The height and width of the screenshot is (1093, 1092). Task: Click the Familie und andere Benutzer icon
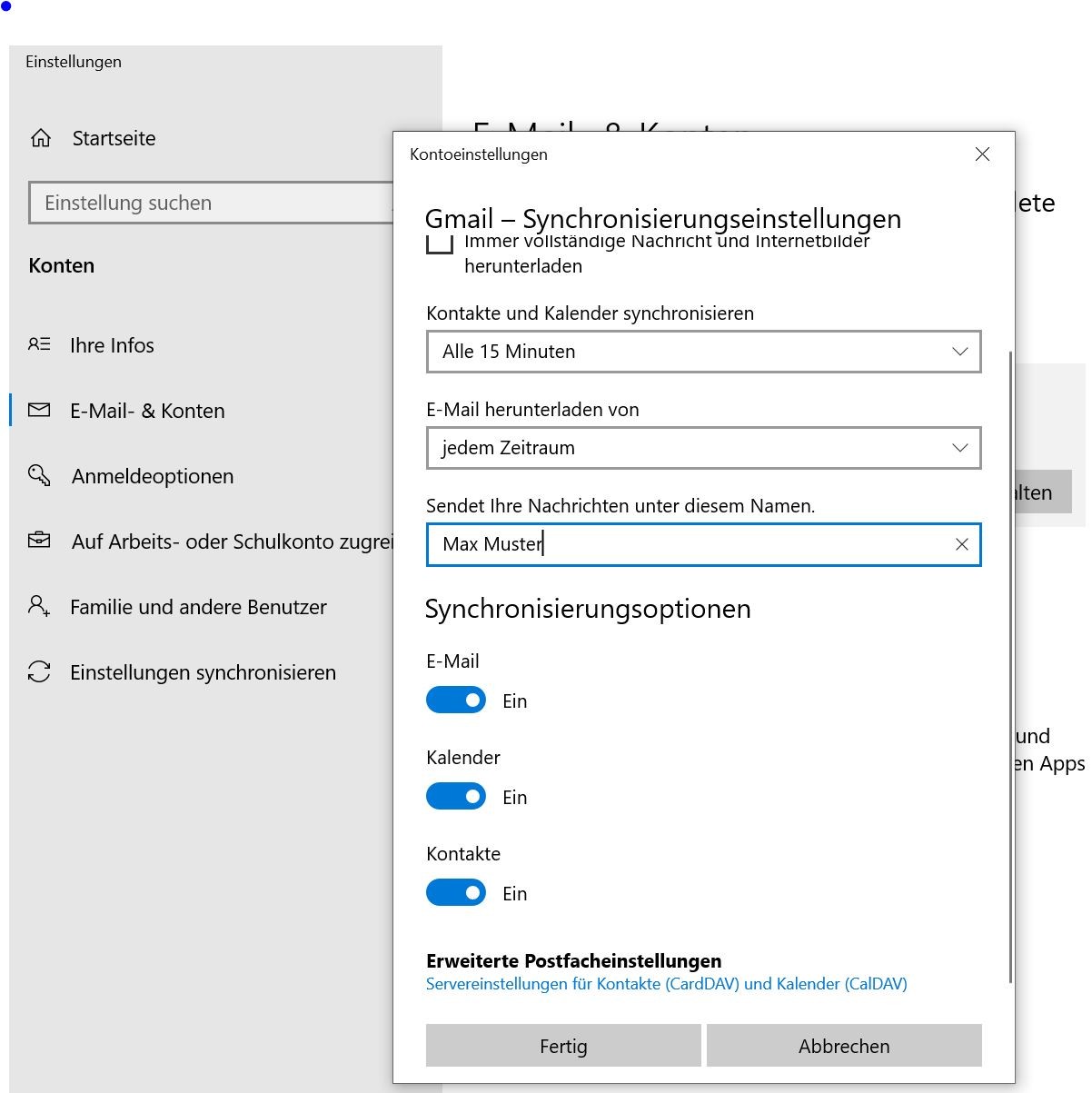point(39,607)
